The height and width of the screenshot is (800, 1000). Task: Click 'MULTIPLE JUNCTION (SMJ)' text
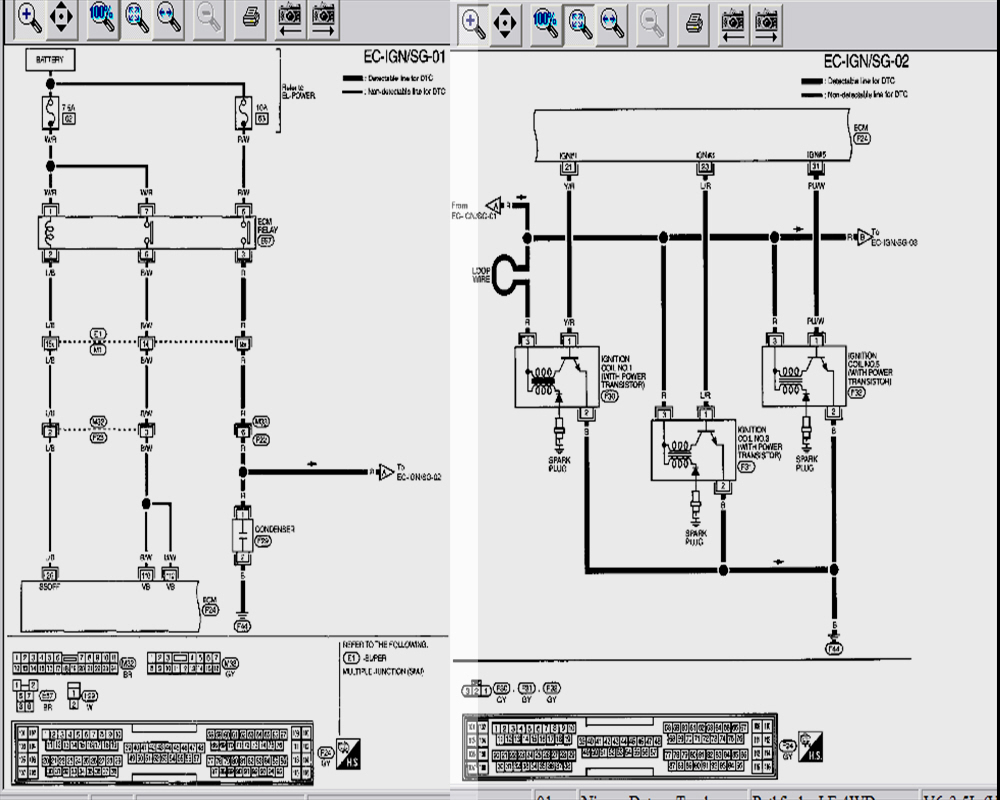[383, 672]
